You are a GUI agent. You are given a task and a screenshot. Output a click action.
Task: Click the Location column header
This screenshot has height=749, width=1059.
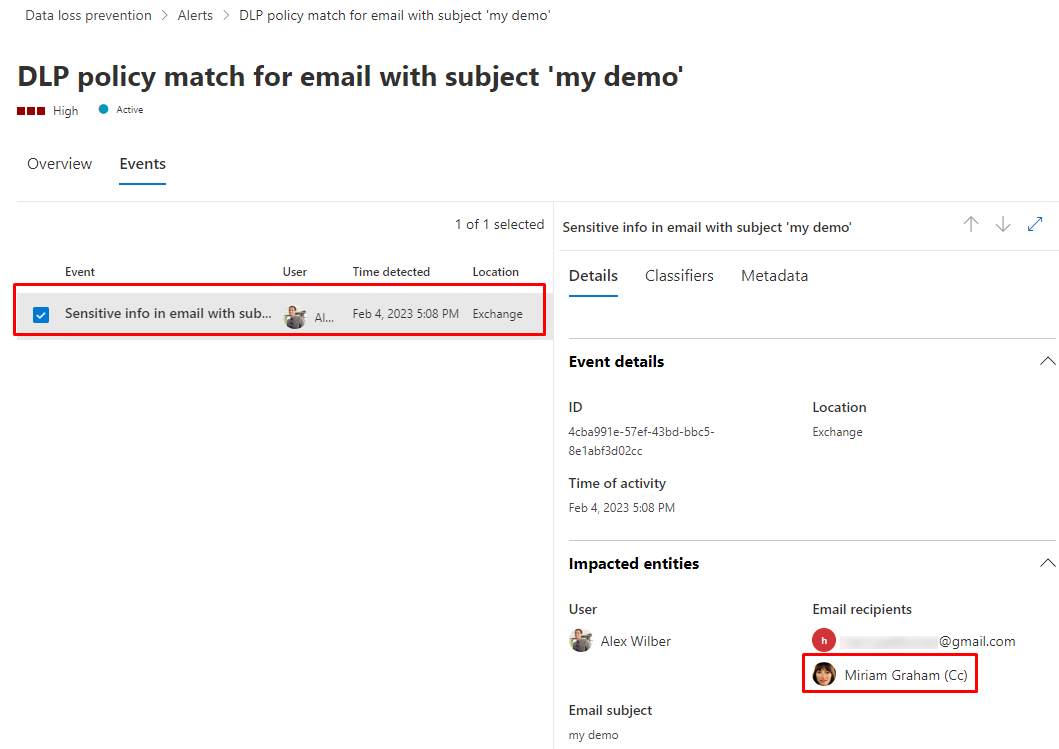496,272
